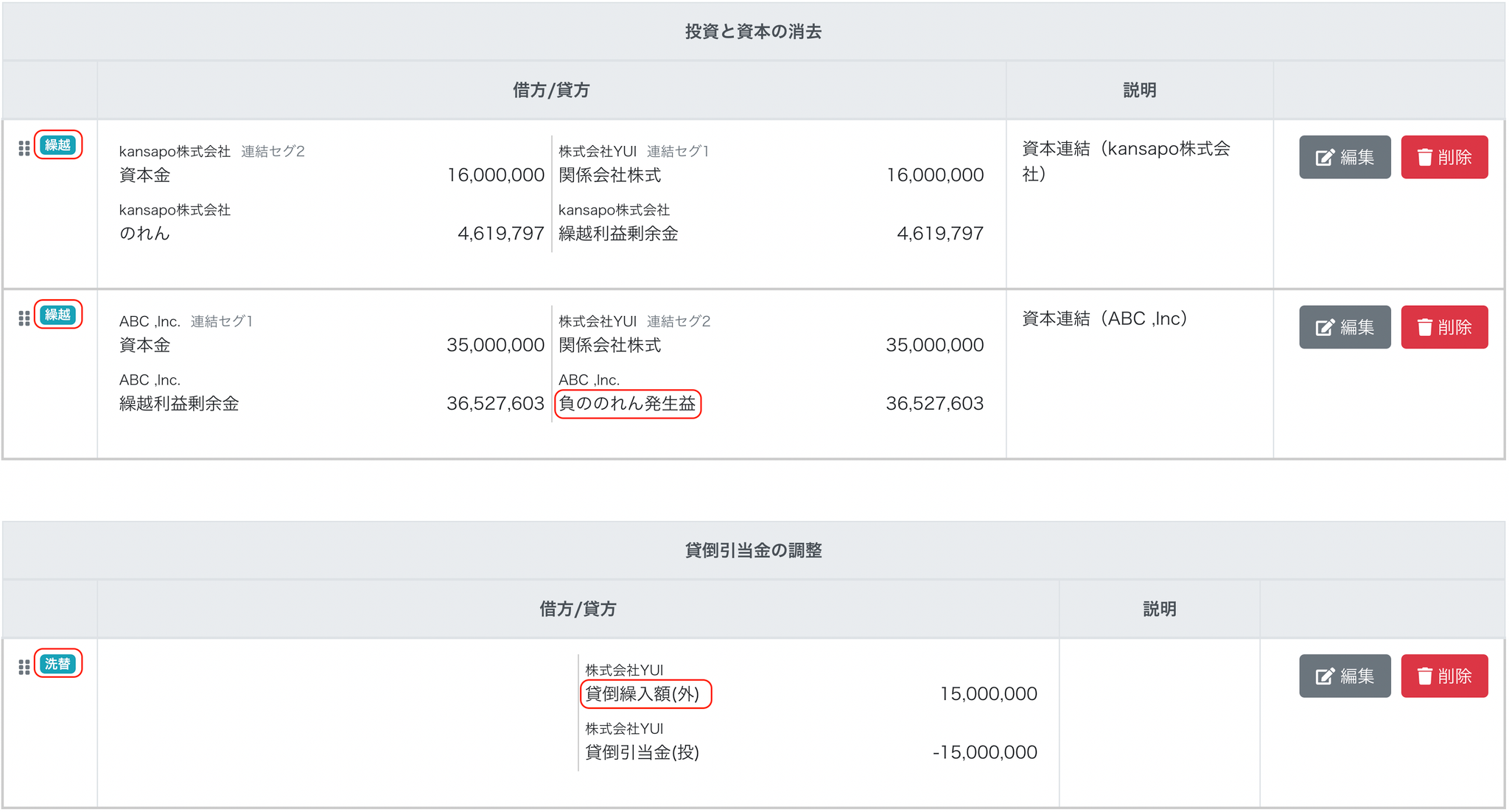This screenshot has height=812, width=1509.
Task: Click 洗替 badge on allowance adjustment entry
Action: point(57,664)
